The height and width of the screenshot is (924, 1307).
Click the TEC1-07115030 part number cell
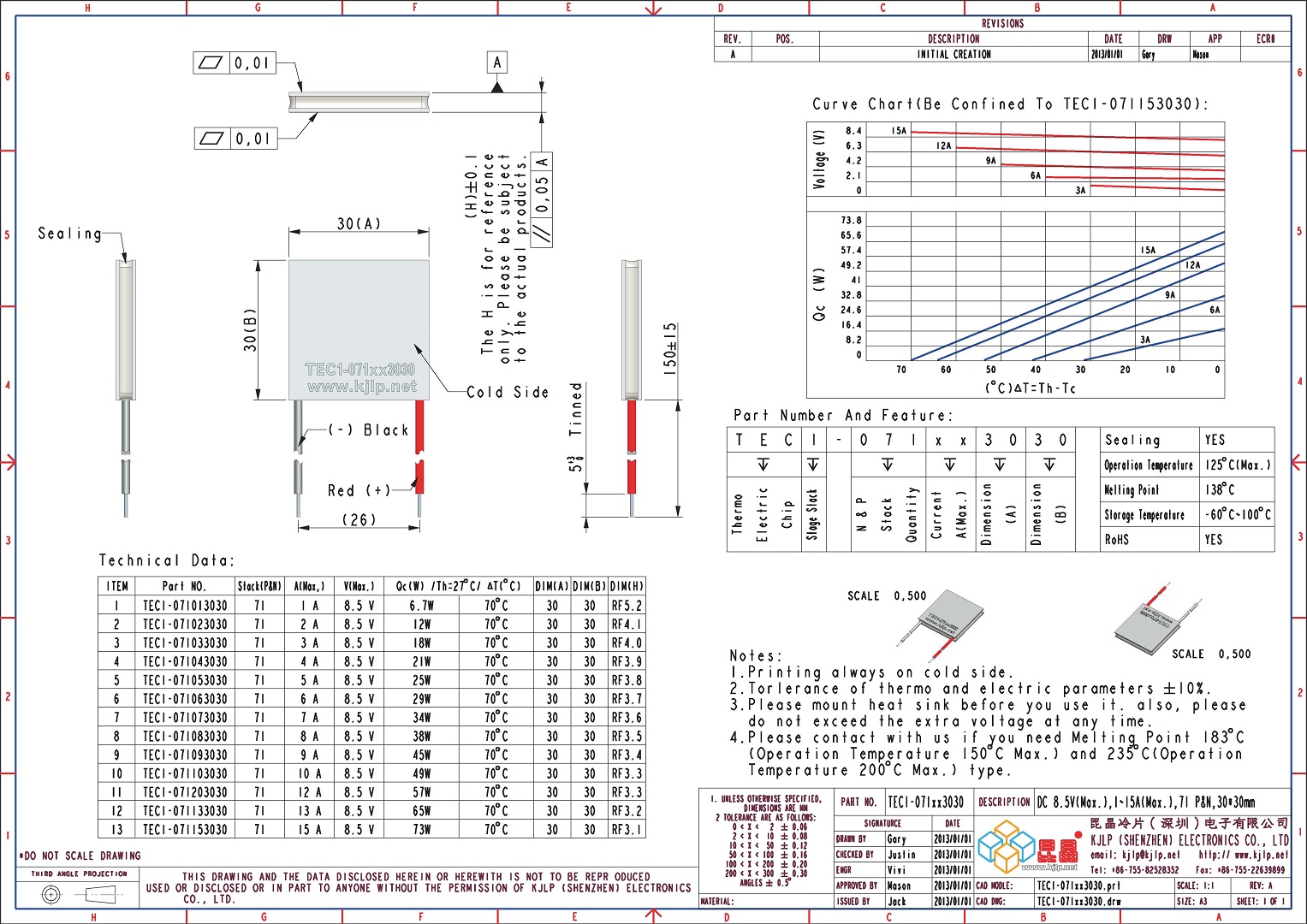click(185, 830)
